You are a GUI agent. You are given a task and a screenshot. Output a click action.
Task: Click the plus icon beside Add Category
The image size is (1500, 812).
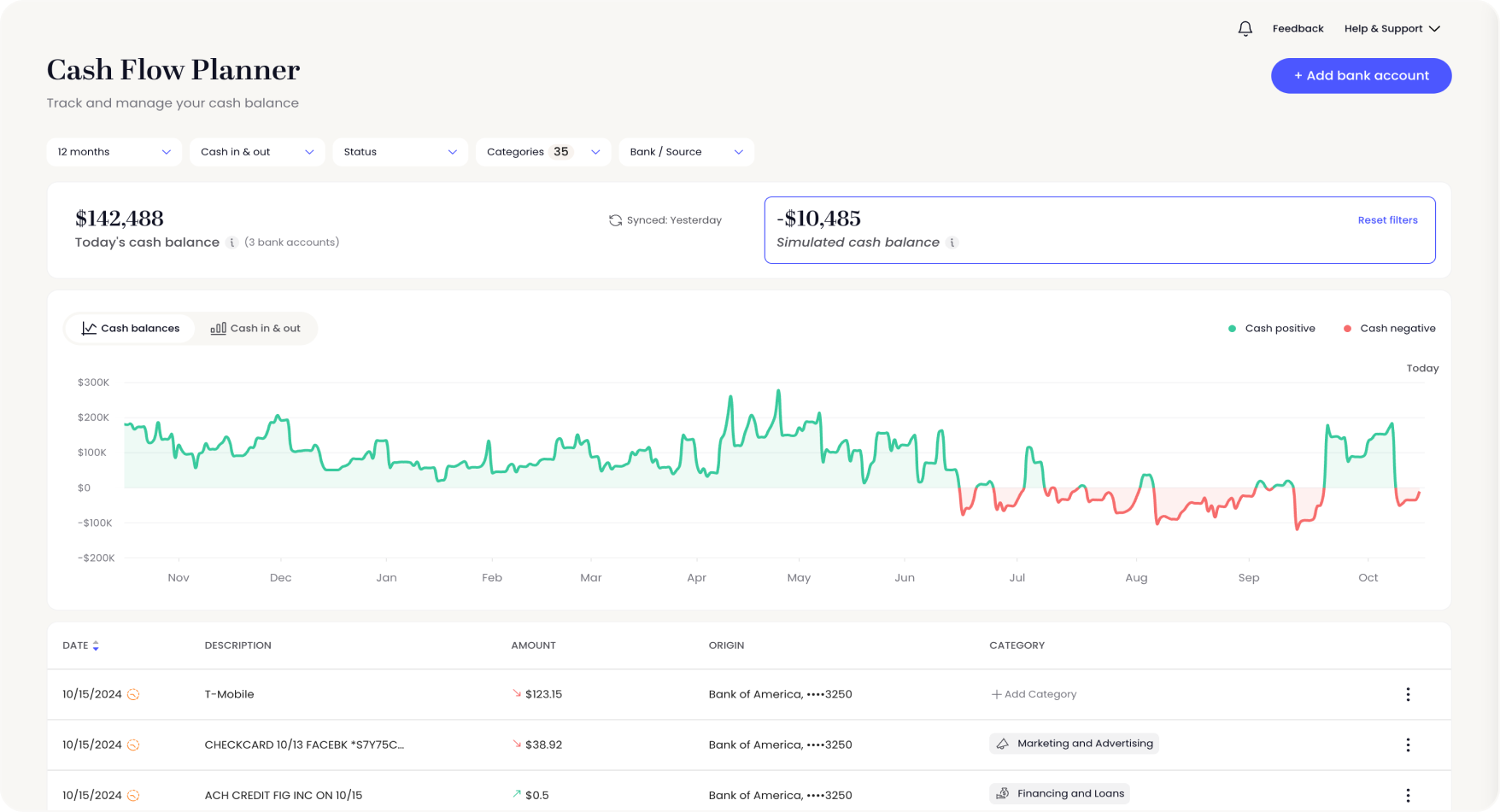tap(996, 694)
